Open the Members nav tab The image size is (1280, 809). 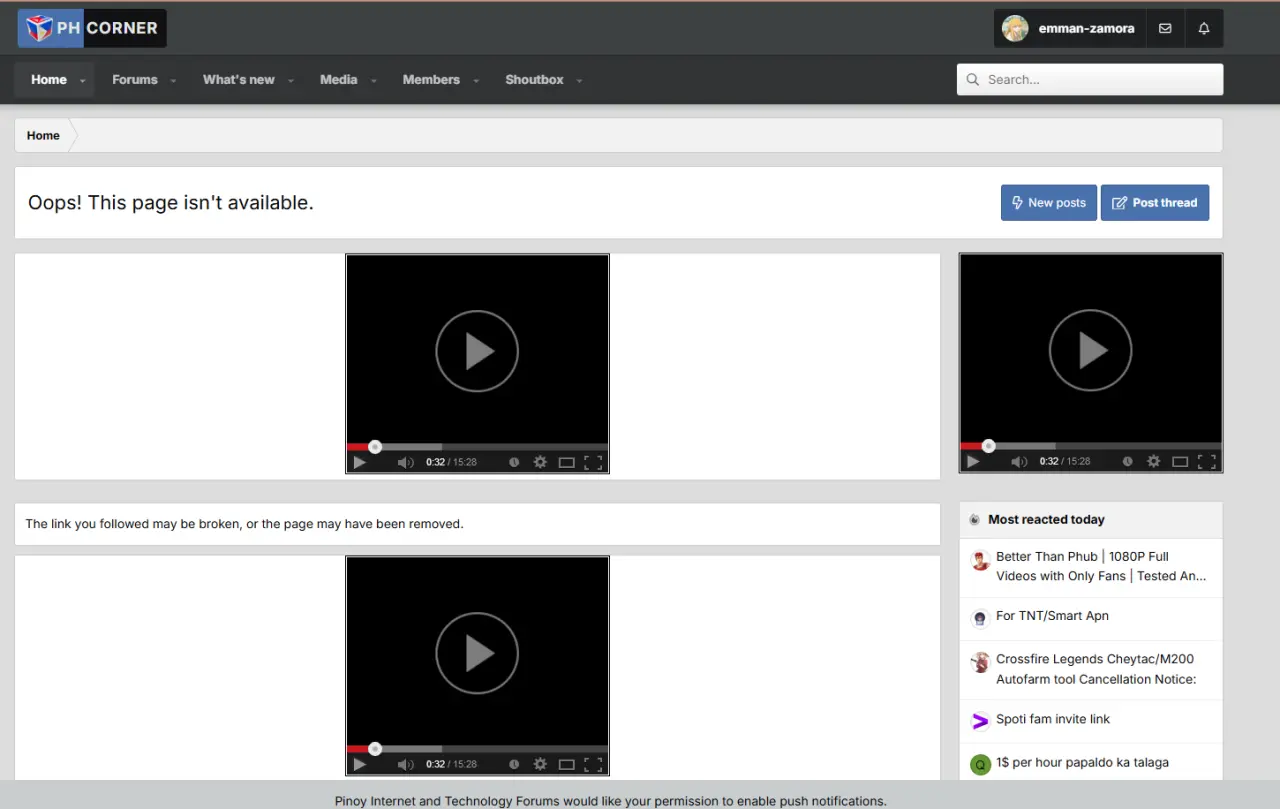click(431, 80)
